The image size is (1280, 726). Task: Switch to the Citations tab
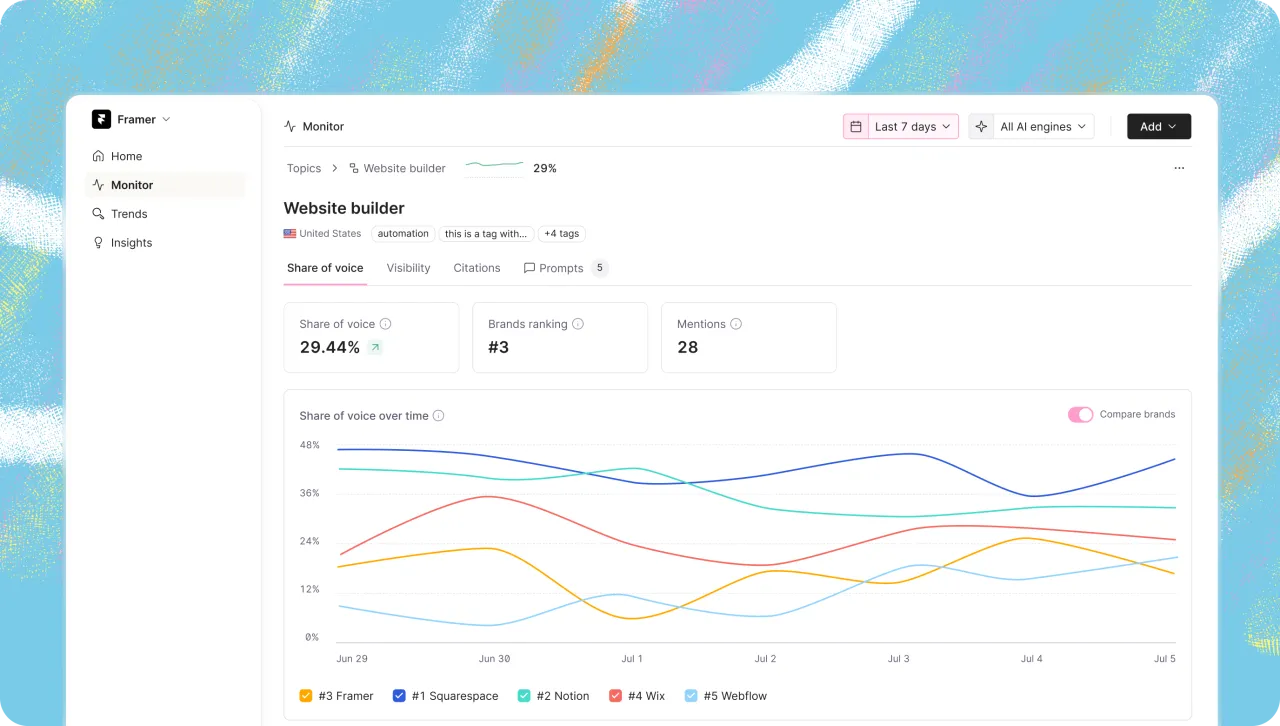tap(477, 268)
